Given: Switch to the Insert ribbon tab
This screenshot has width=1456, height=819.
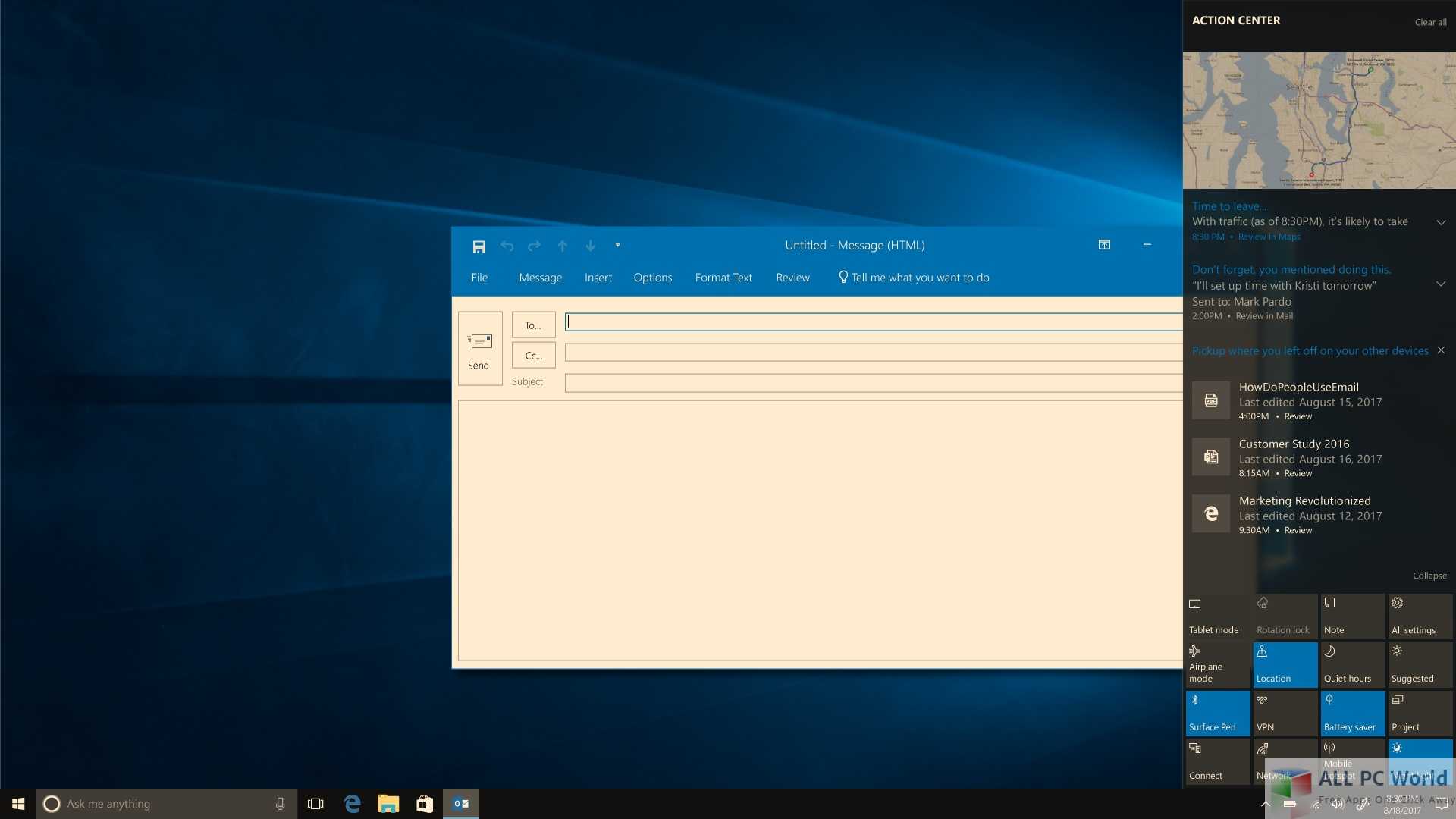Looking at the screenshot, I should 598,278.
